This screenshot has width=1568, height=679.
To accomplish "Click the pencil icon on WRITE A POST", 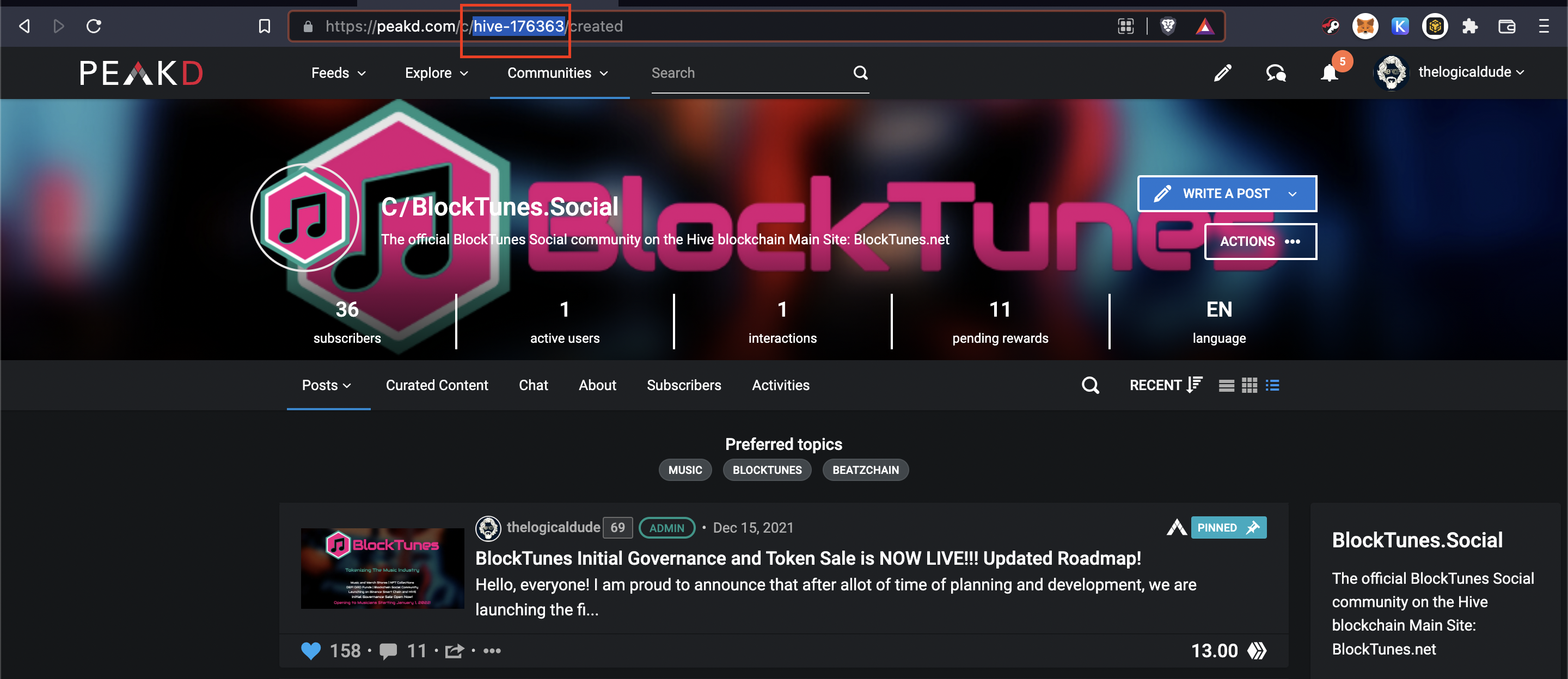I will [x=1161, y=194].
